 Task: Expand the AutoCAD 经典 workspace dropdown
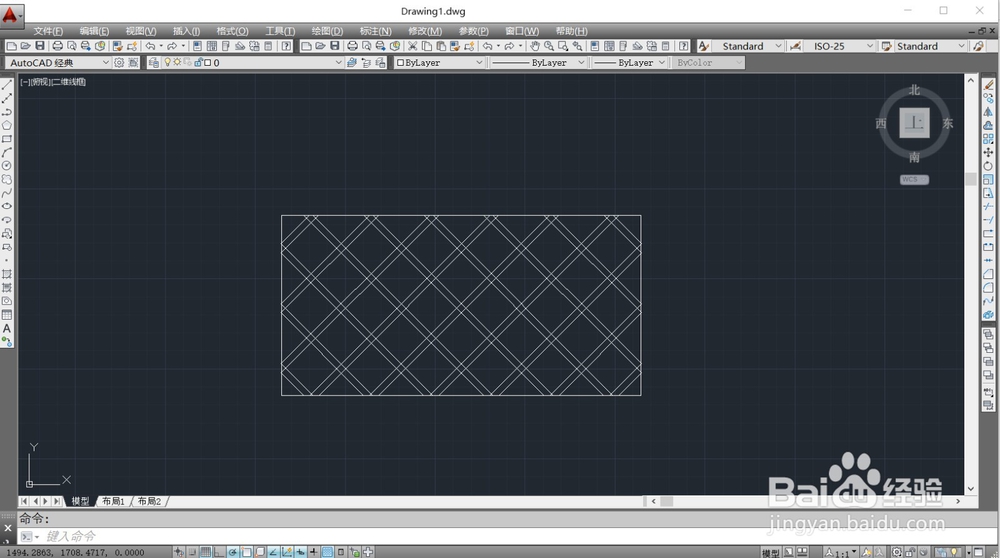[106, 62]
